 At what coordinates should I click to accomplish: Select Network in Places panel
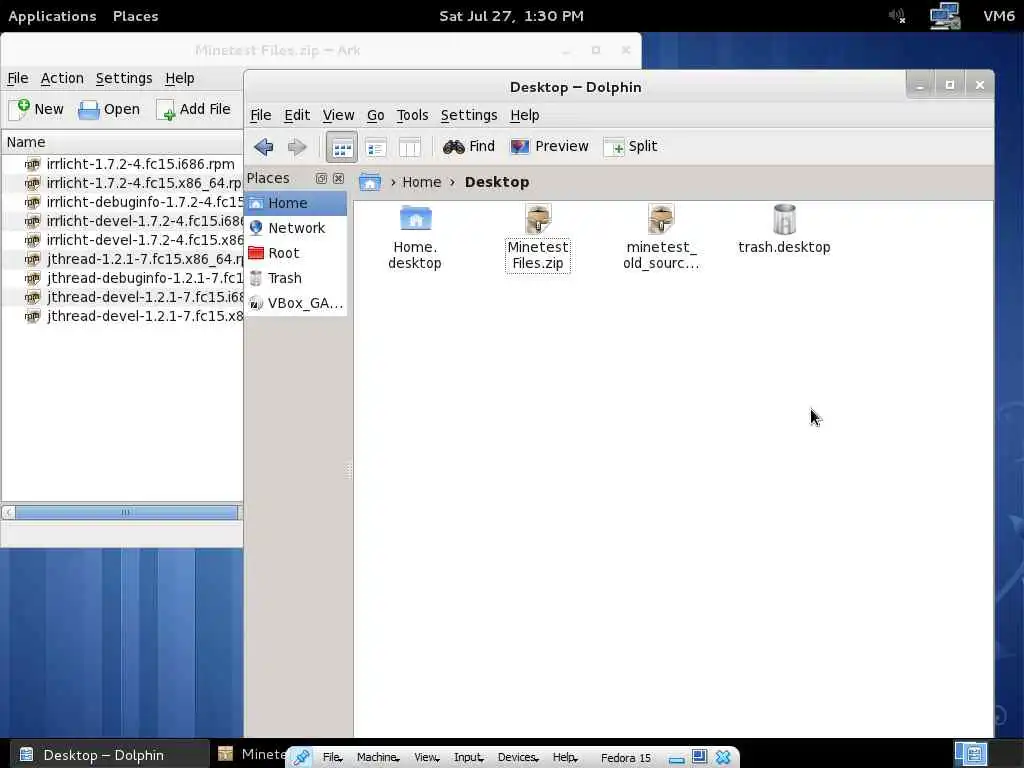296,228
